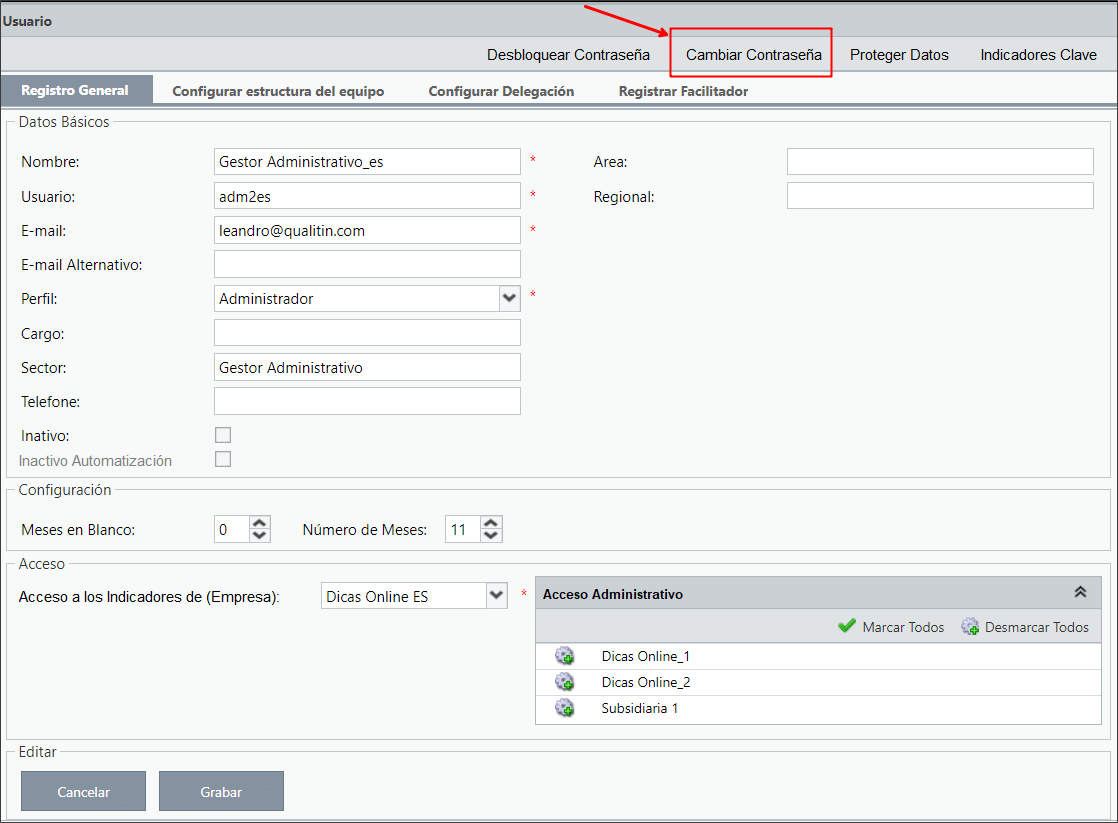
Task: Click the green checkmark Marcar Todos icon
Action: (x=847, y=626)
